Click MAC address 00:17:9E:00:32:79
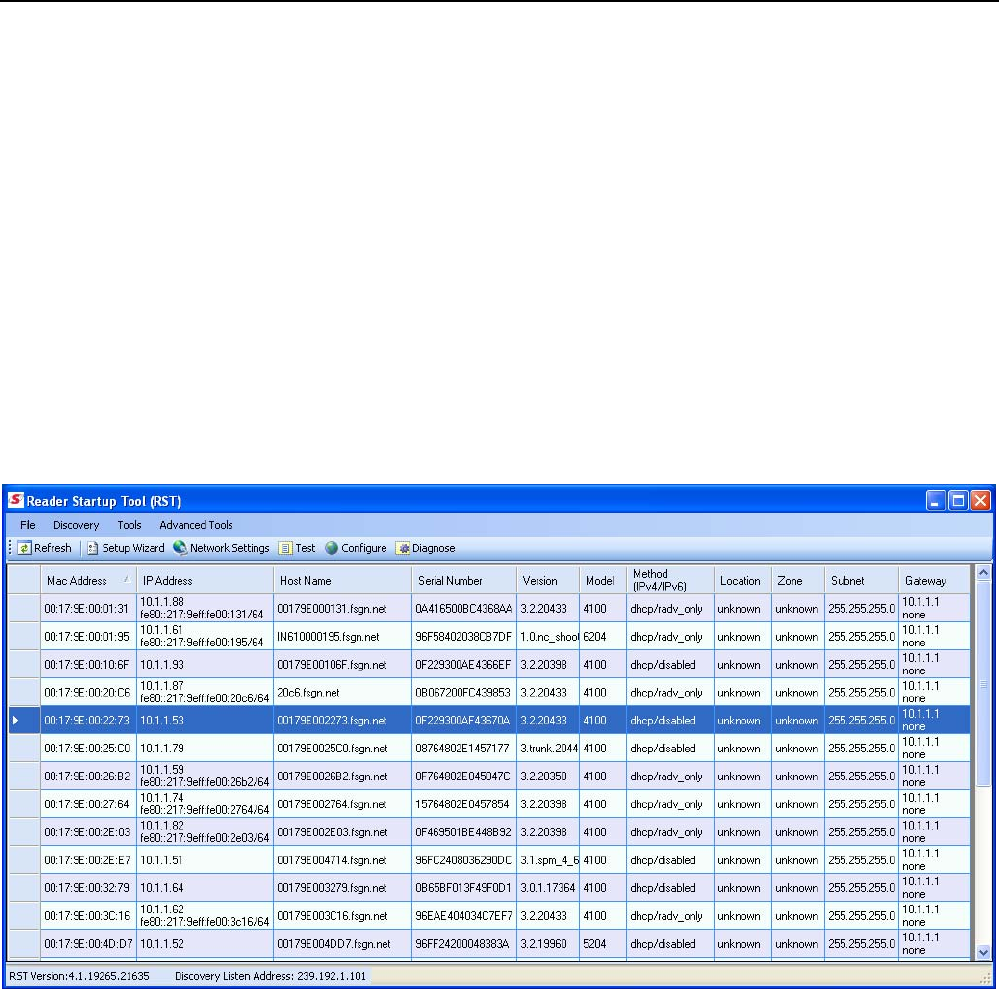The width and height of the screenshot is (999, 989). (89, 888)
